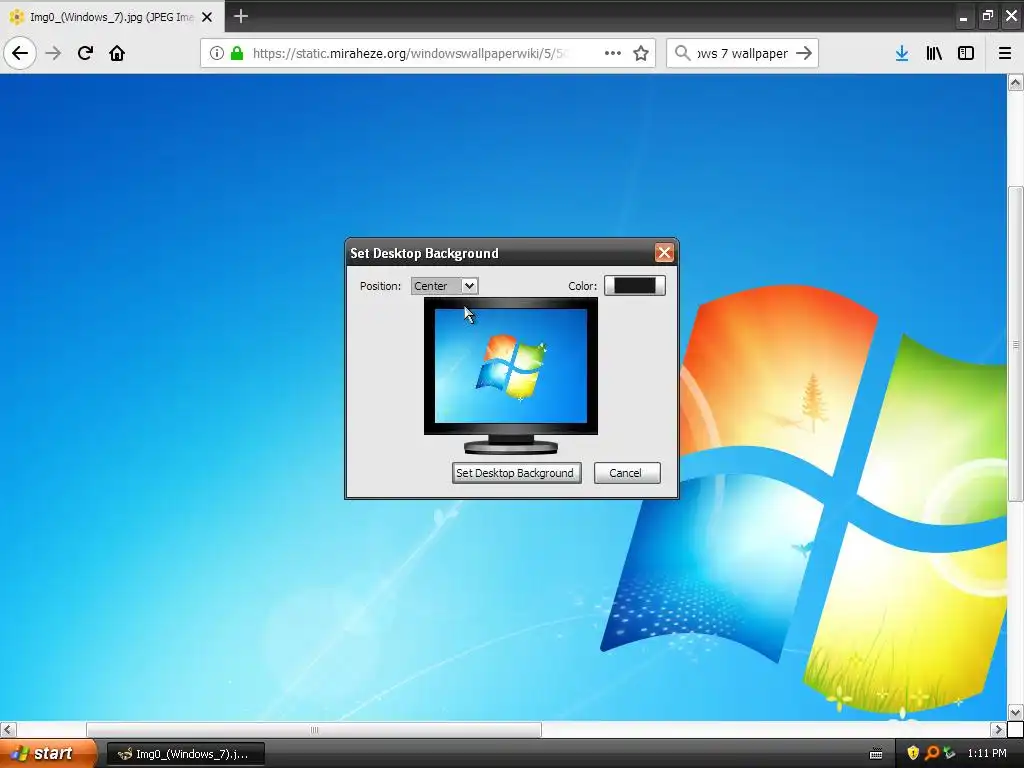Click the horizontal scrollbar thumb

[314, 729]
